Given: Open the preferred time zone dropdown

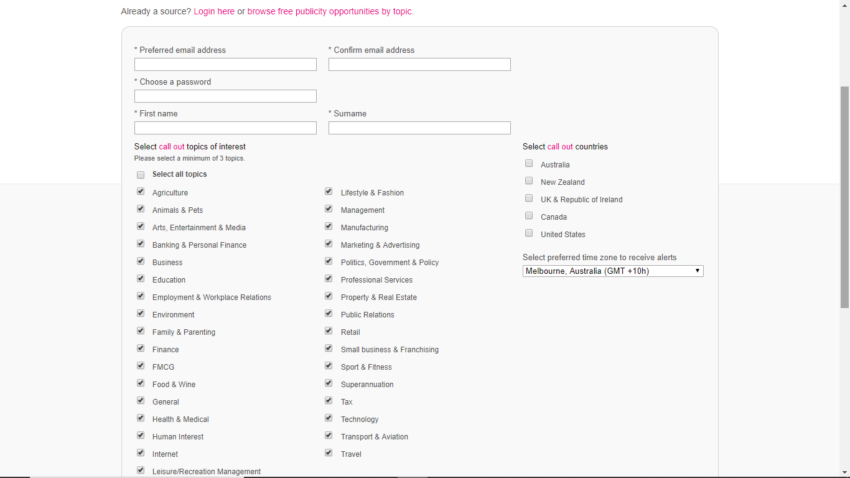Looking at the screenshot, I should [x=613, y=271].
